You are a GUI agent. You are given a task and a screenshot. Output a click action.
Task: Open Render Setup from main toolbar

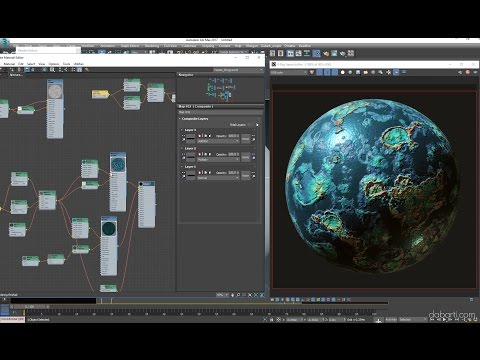(326, 53)
